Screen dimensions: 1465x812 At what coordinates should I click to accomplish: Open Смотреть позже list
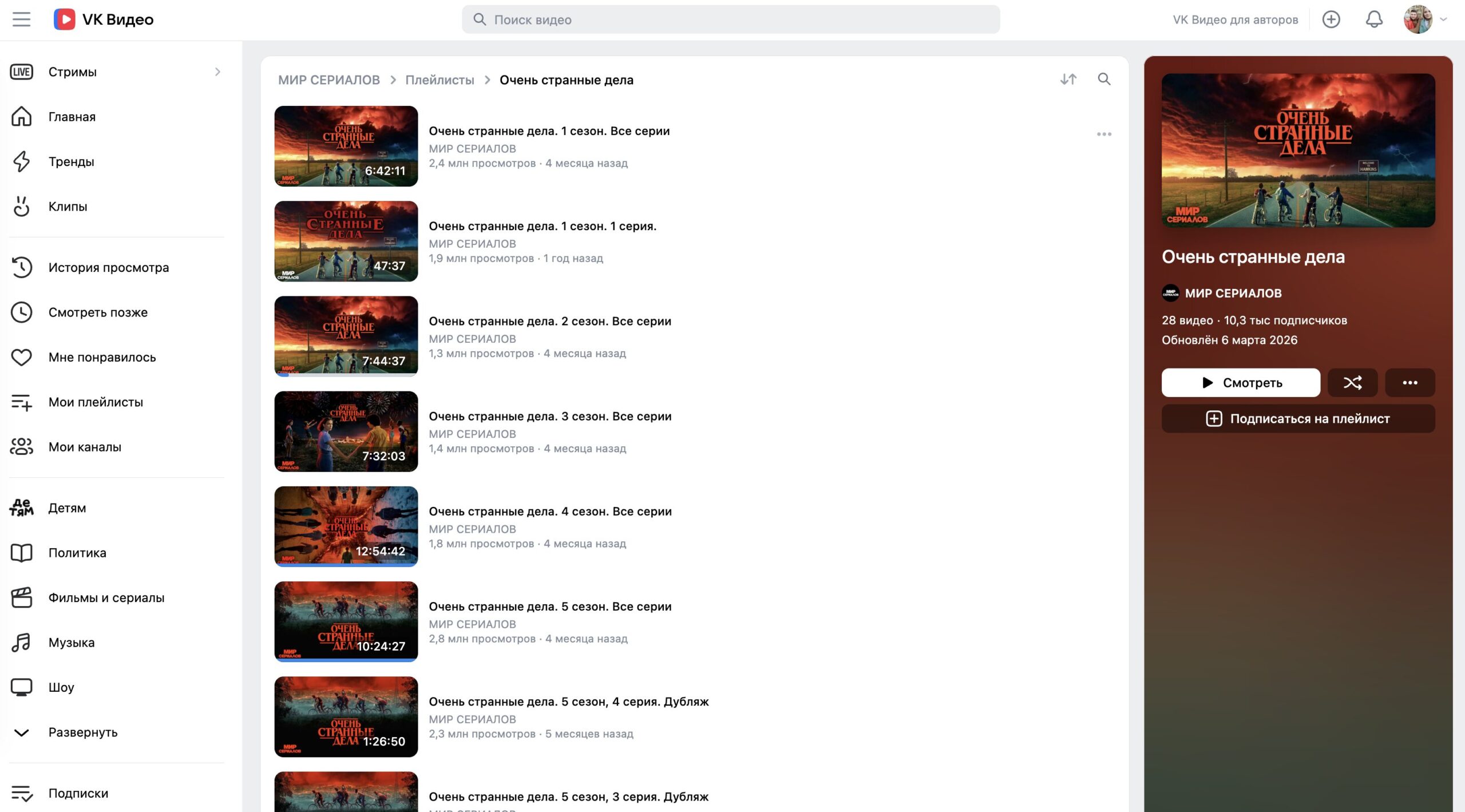(117, 312)
